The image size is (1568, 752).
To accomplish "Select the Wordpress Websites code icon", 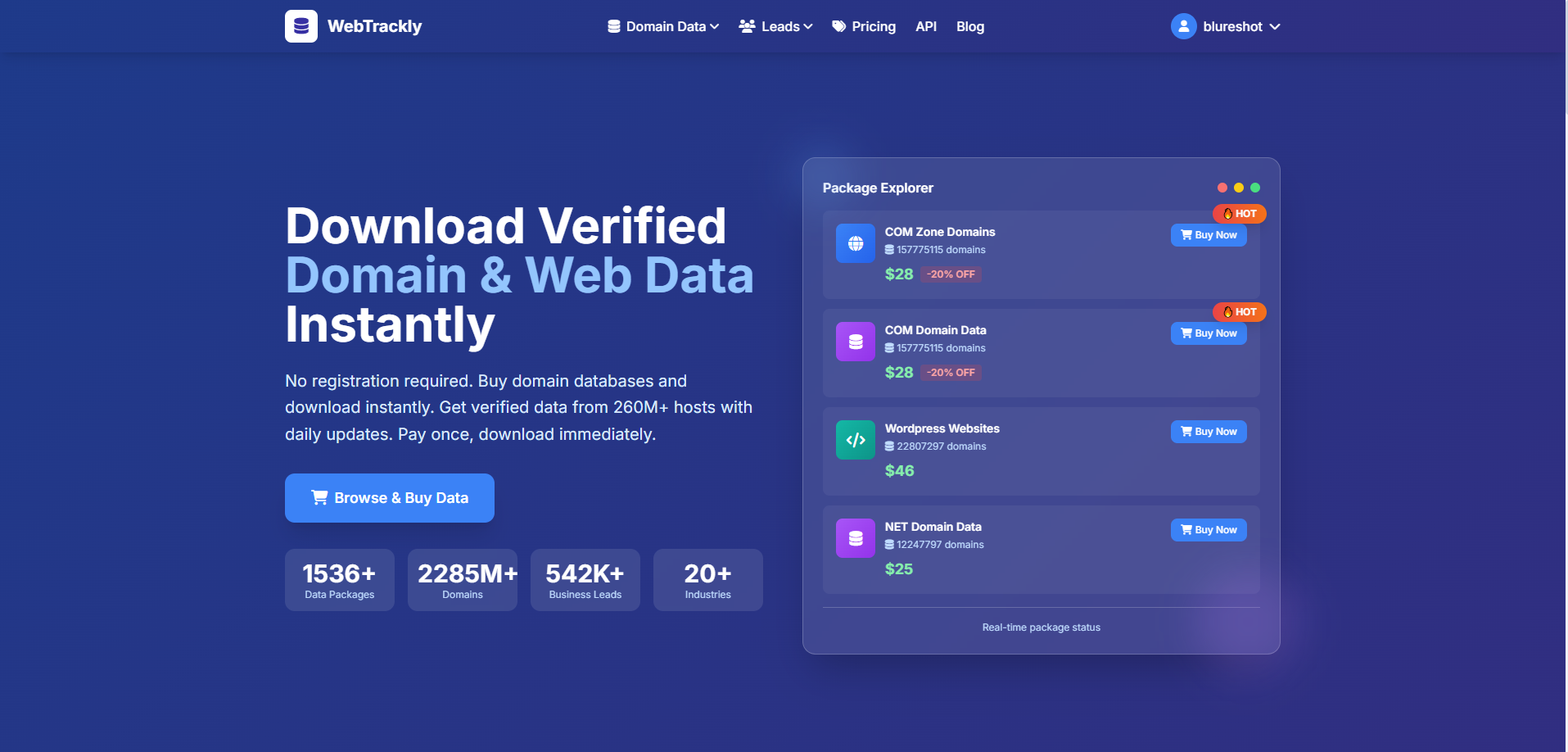I will tap(855, 439).
